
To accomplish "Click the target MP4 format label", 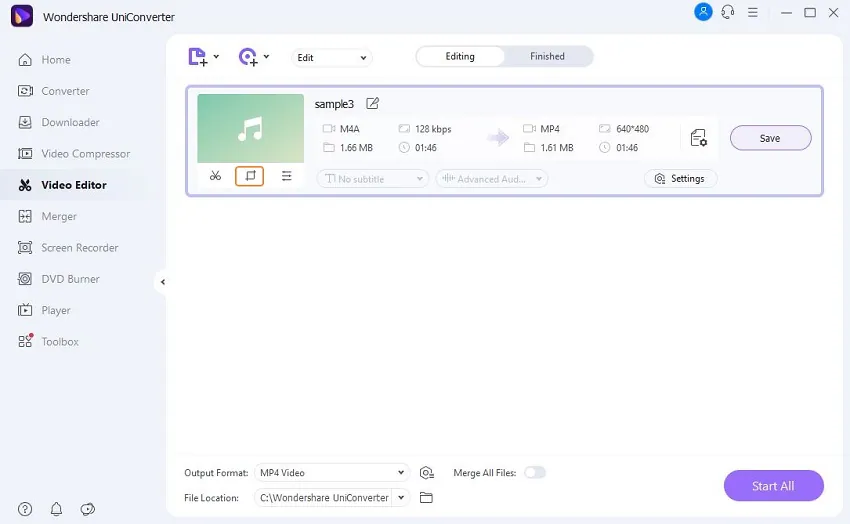I will 550,129.
